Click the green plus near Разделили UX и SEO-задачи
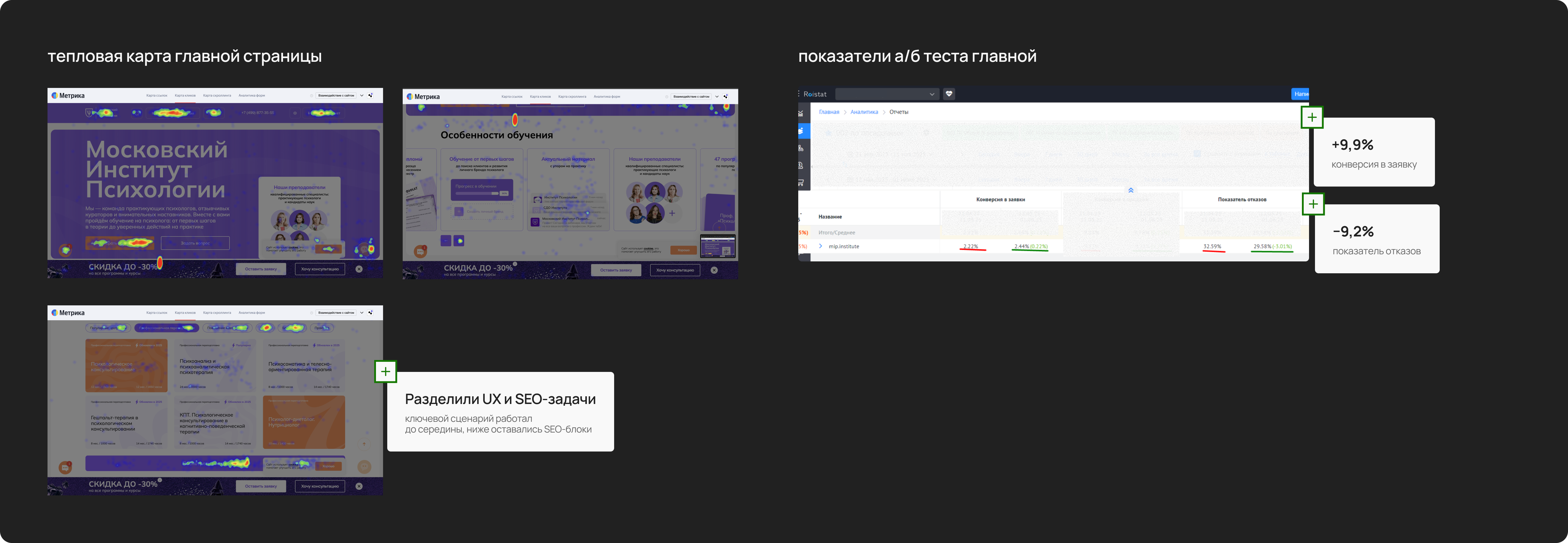Screen dimensions: 1568x543 pos(385,371)
